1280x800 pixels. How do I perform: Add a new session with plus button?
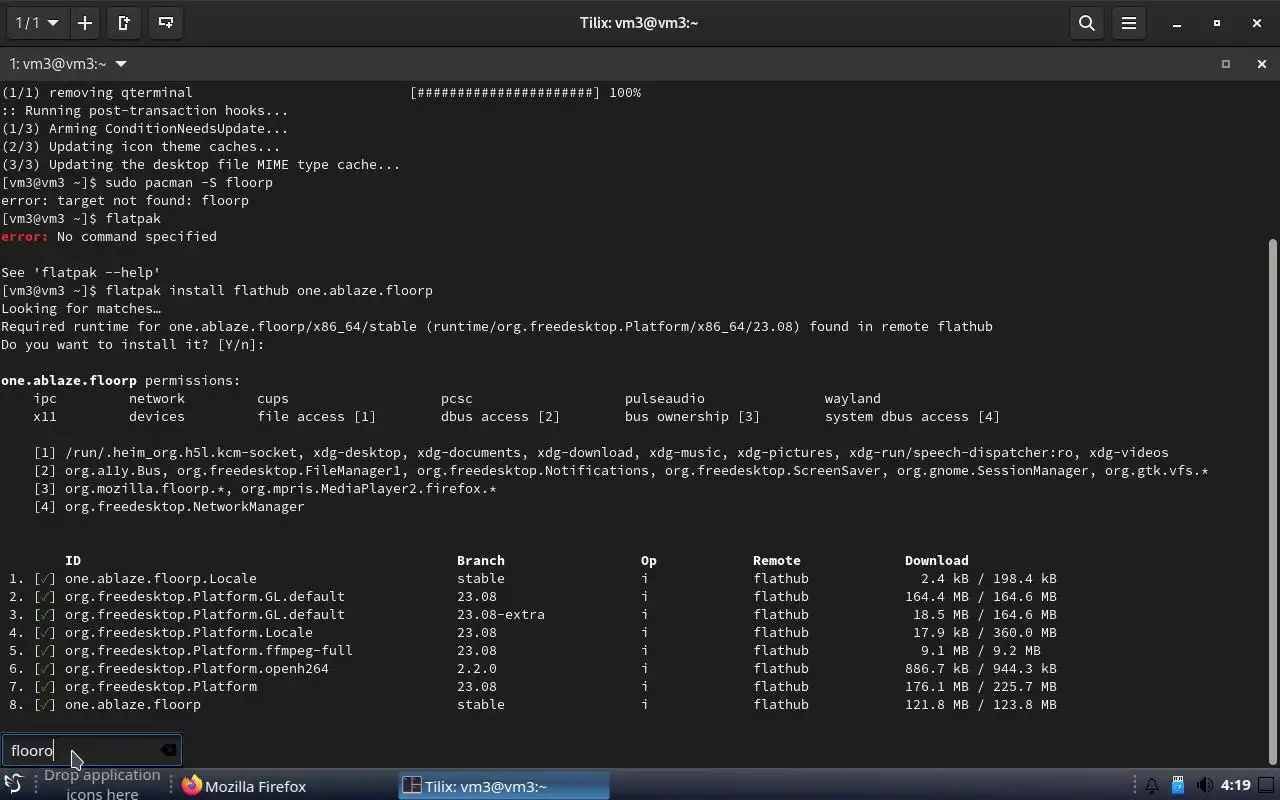tap(85, 23)
